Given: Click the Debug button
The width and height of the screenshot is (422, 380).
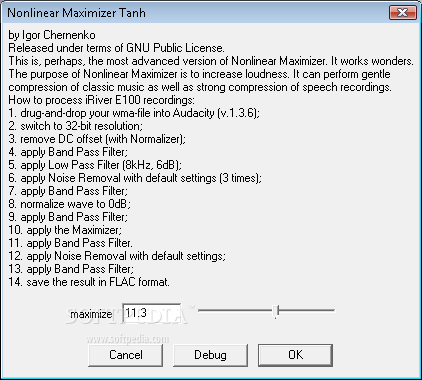Looking at the screenshot, I should coord(210,355).
